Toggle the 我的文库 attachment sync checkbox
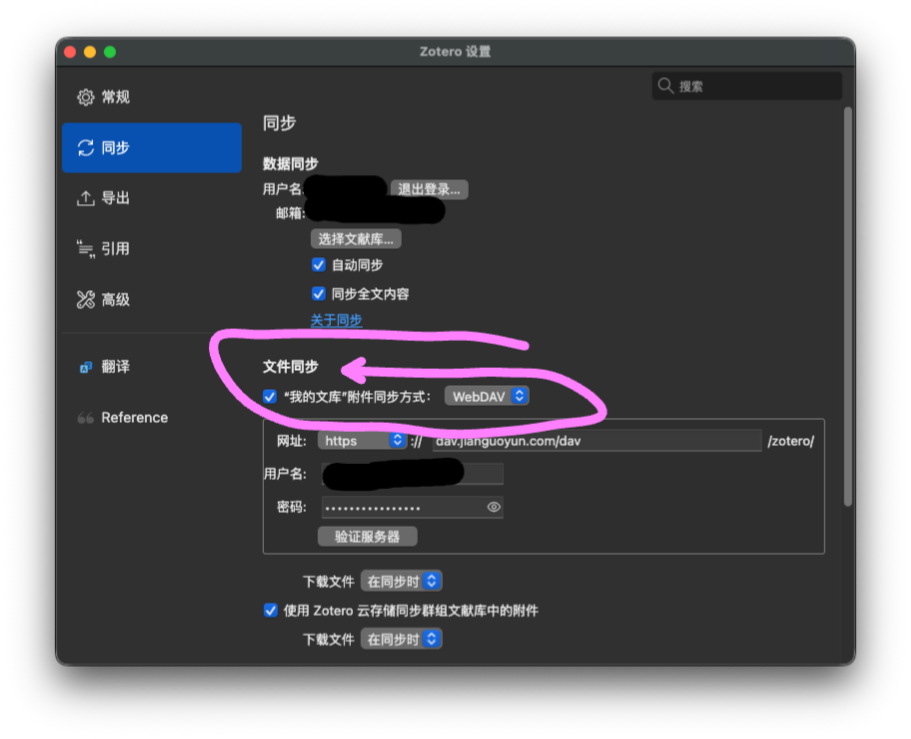Image resolution: width=911 pixels, height=739 pixels. [x=270, y=397]
